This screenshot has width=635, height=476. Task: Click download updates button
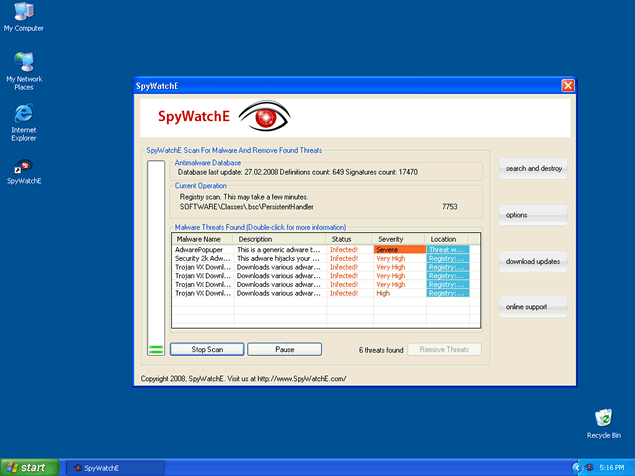point(534,261)
